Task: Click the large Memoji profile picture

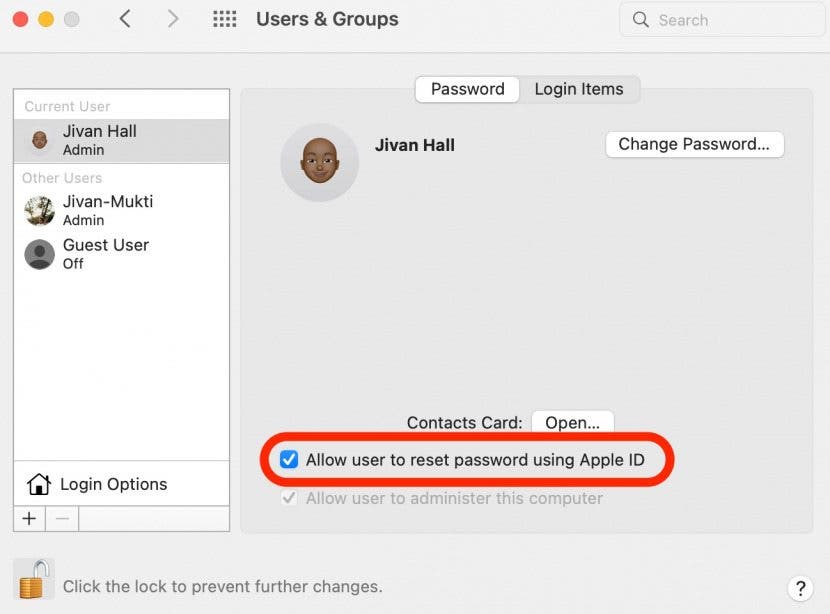Action: pos(320,161)
